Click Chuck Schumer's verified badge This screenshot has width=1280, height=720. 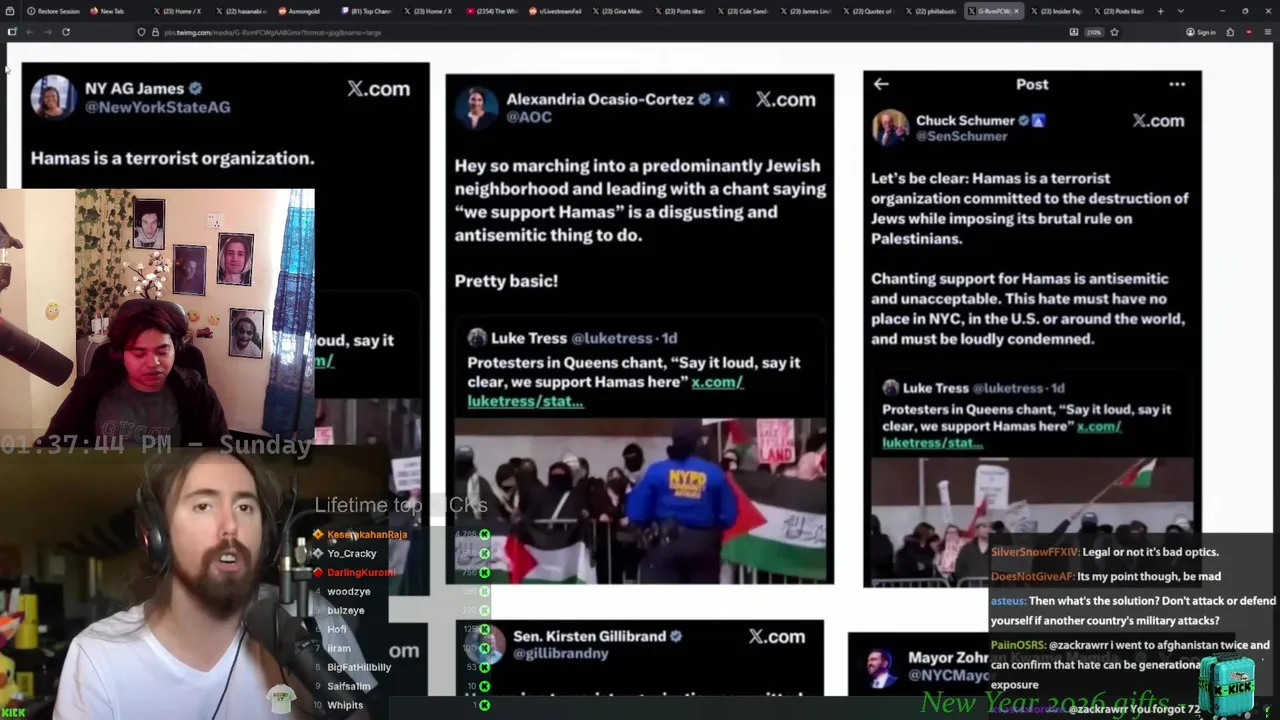pyautogui.click(x=1023, y=120)
